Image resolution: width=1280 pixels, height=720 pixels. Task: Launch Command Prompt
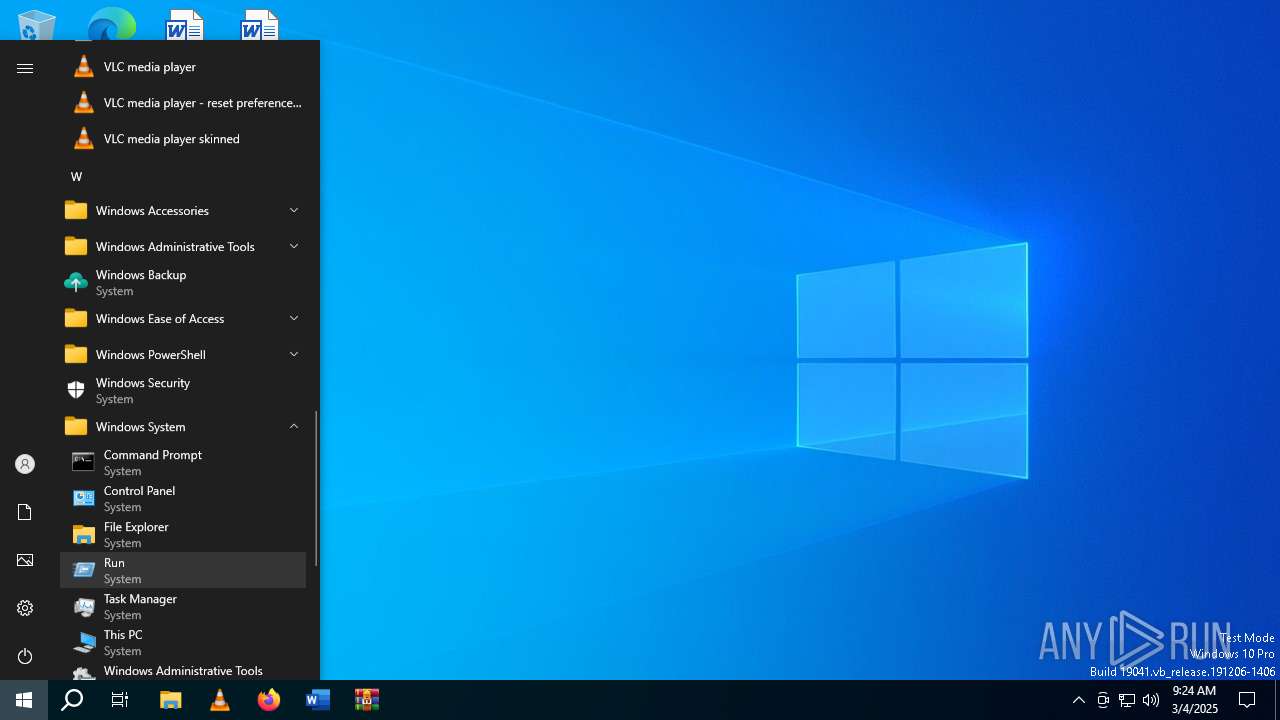[x=183, y=463]
